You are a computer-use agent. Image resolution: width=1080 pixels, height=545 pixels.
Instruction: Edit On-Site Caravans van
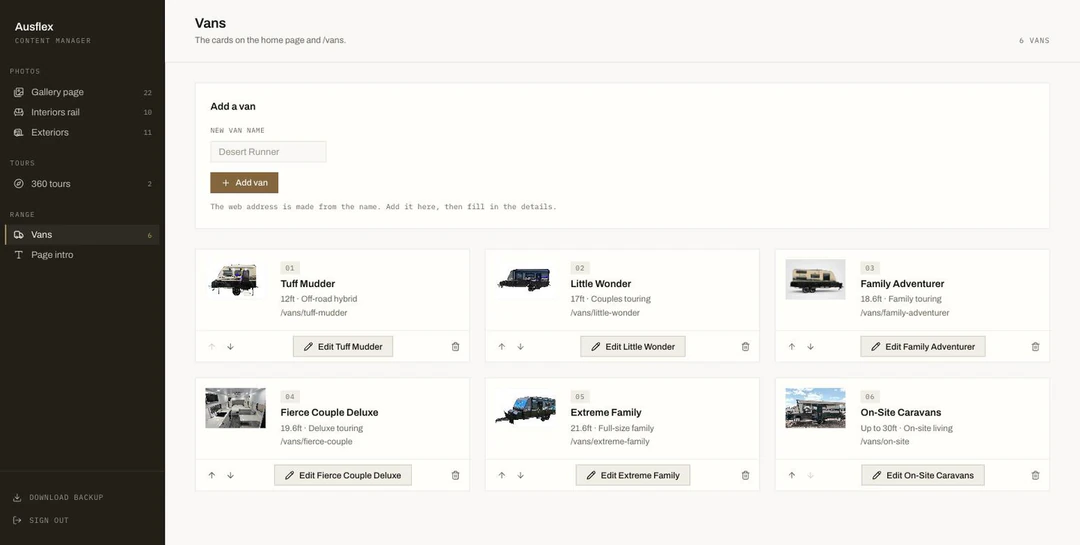point(923,475)
